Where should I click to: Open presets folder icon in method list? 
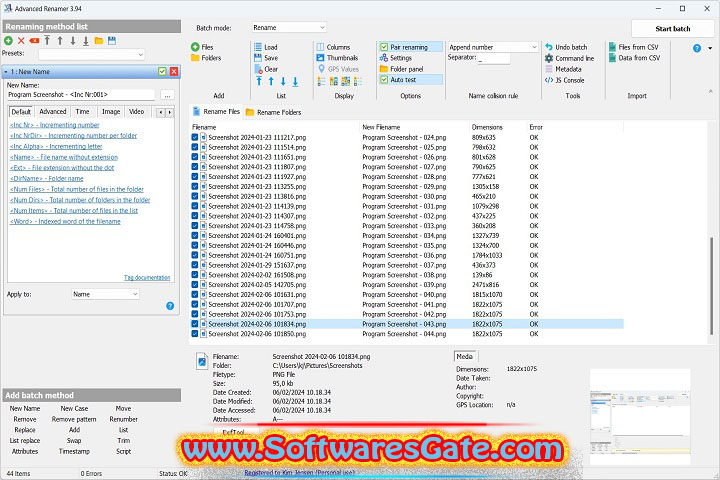99,41
